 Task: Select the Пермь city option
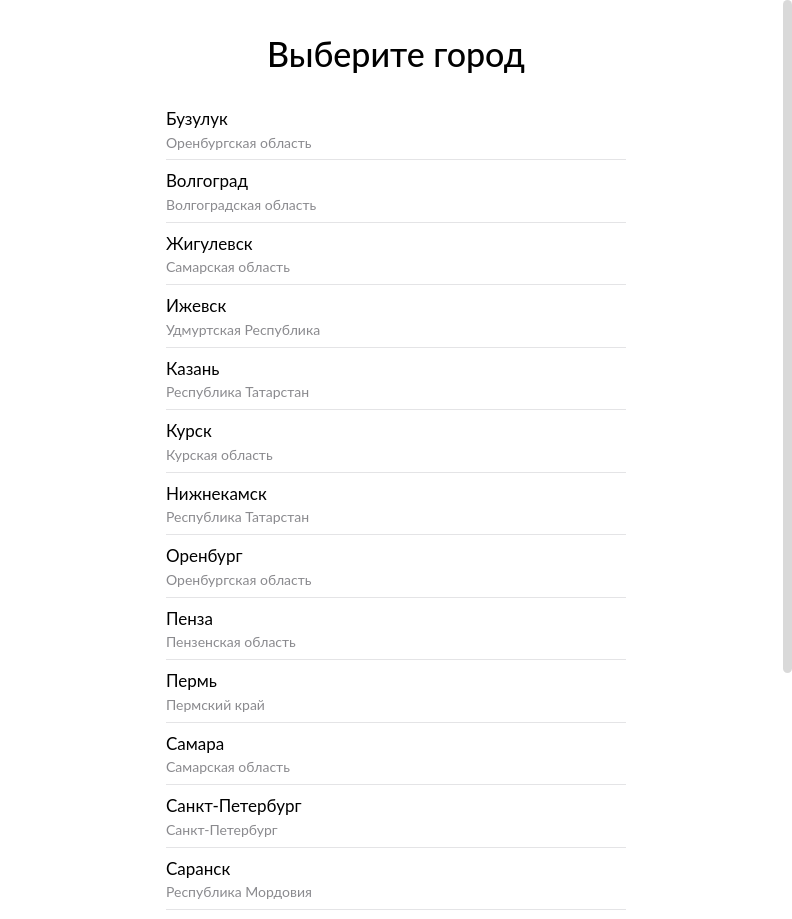[x=191, y=681]
